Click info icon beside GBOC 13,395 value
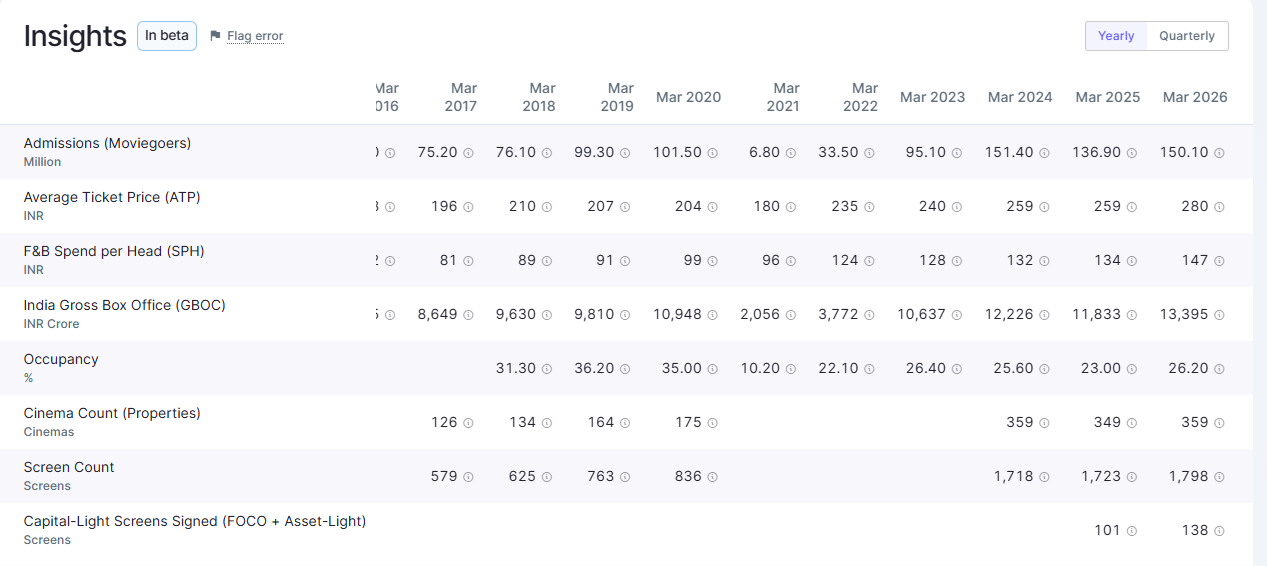This screenshot has width=1267, height=566. click(1219, 315)
